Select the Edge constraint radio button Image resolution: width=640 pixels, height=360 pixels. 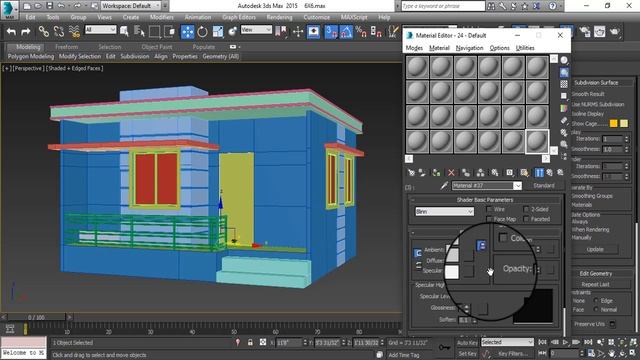coord(596,301)
